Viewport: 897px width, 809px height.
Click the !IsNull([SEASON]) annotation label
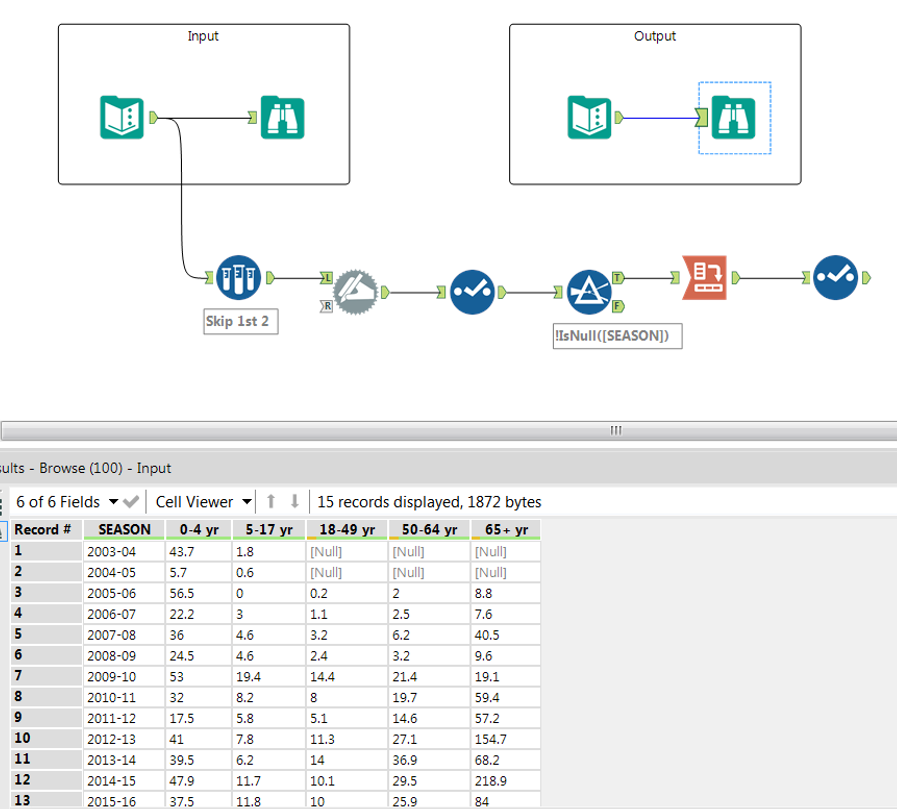coord(617,336)
